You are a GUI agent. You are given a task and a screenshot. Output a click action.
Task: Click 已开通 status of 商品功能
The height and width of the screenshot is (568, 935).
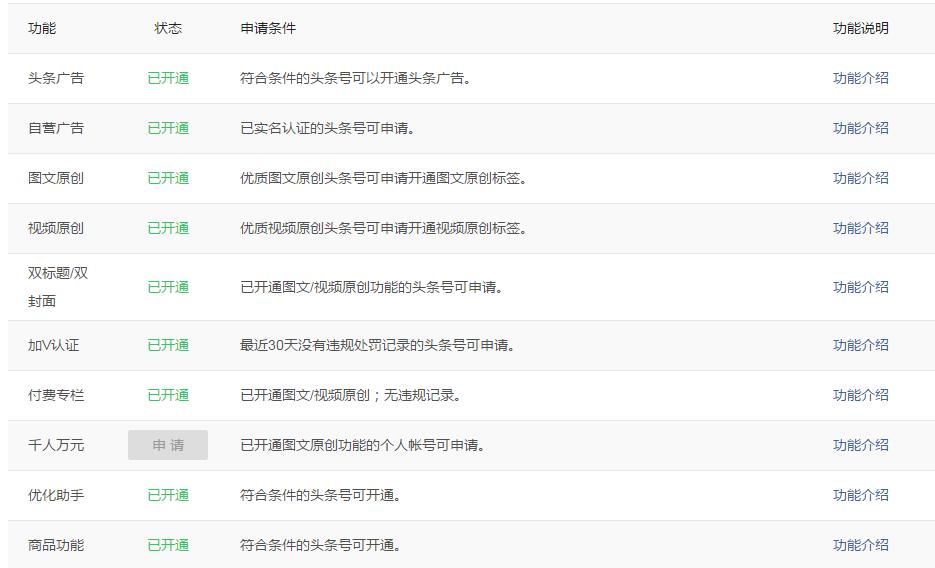click(x=168, y=545)
